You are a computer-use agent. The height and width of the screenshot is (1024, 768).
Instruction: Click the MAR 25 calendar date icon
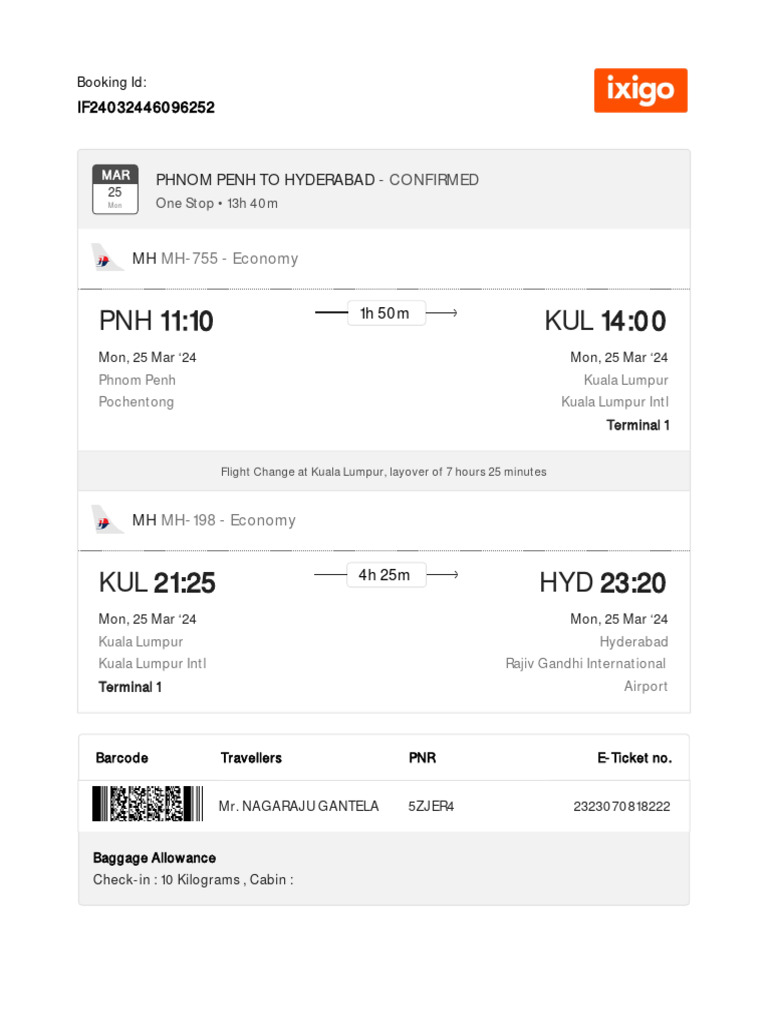pos(115,189)
